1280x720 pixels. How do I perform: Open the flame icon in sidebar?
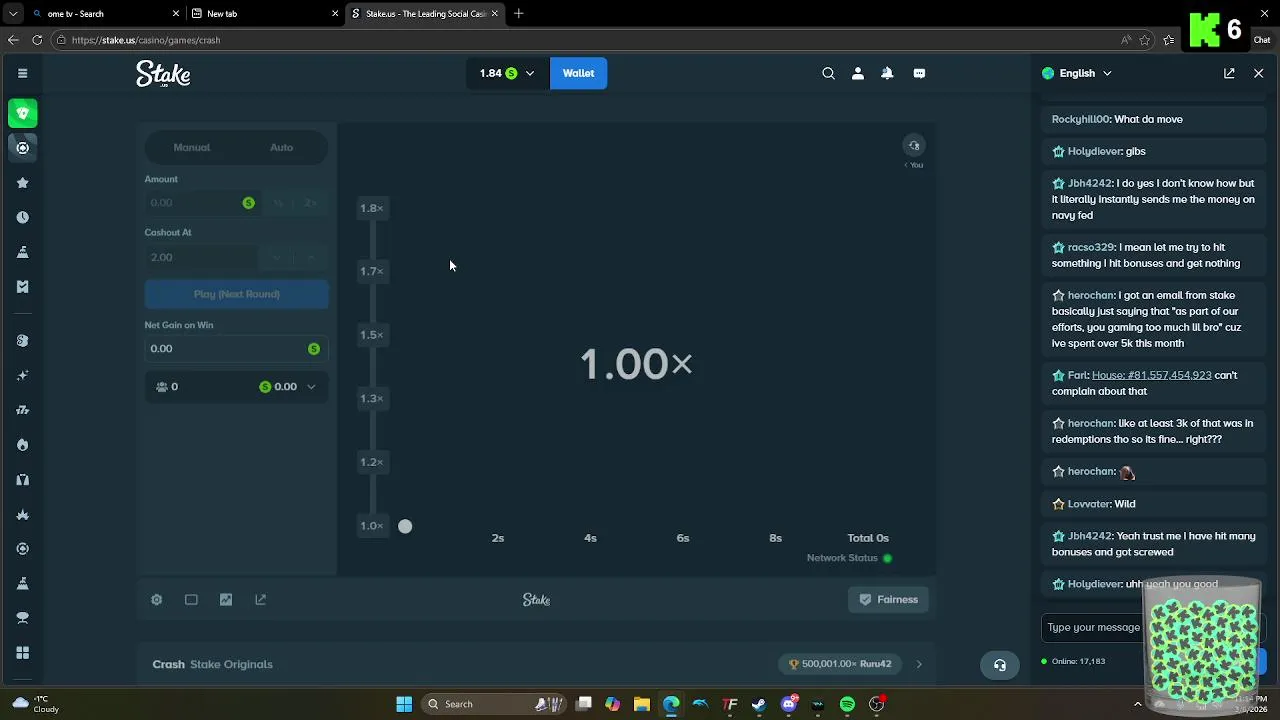(22, 444)
